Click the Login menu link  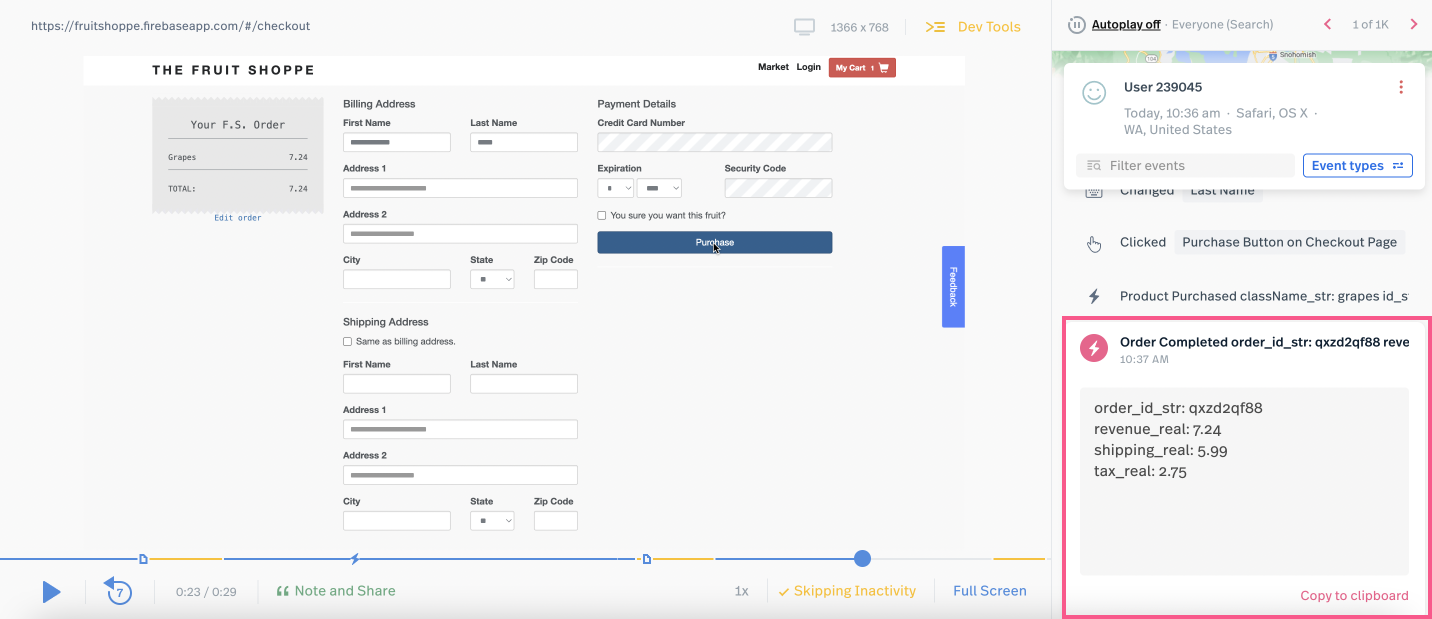[x=808, y=67]
